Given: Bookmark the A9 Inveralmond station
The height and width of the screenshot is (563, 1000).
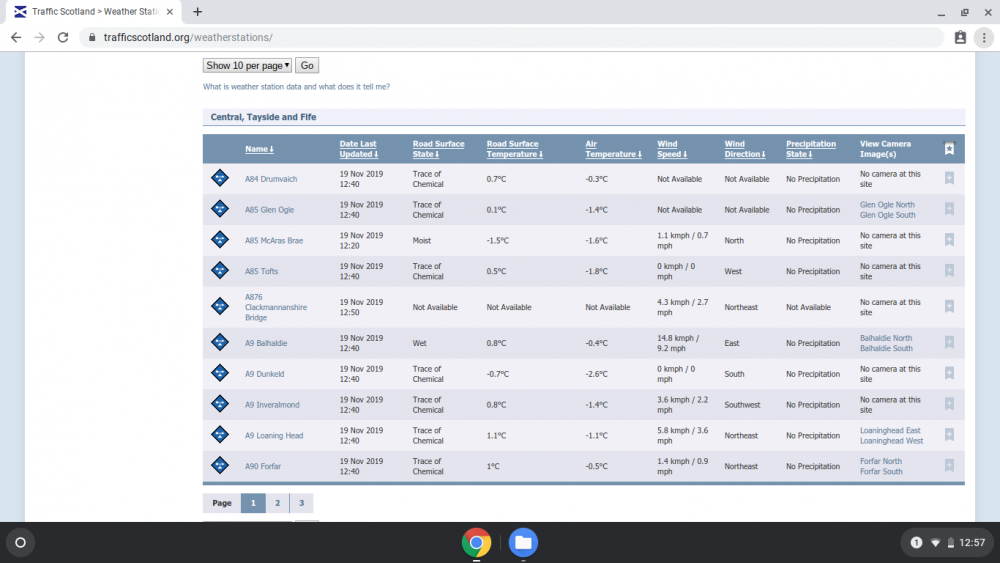Looking at the screenshot, I should [949, 404].
